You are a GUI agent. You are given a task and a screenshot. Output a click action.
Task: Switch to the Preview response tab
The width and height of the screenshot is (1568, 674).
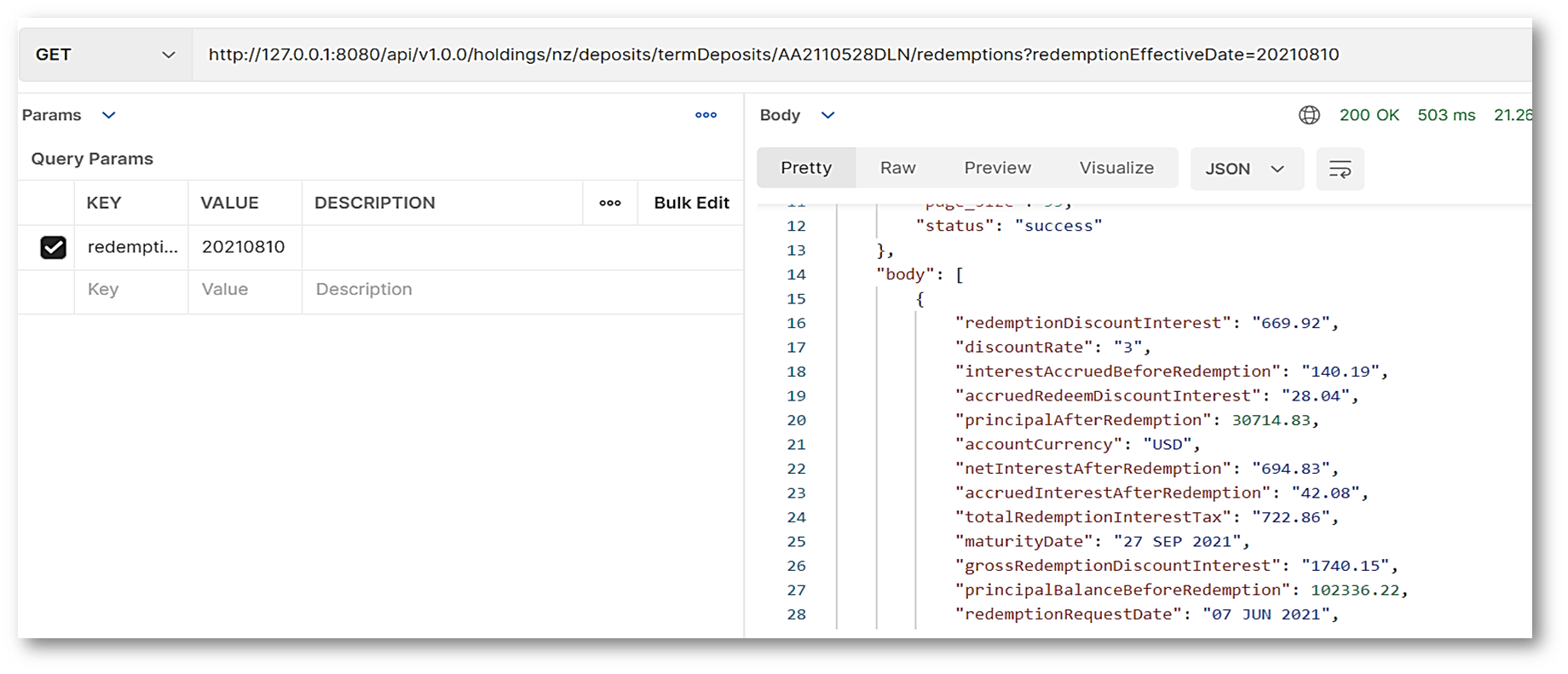point(997,168)
